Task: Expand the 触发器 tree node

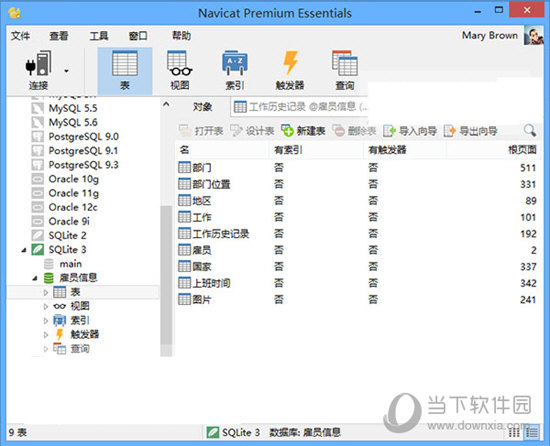Action: click(46, 335)
